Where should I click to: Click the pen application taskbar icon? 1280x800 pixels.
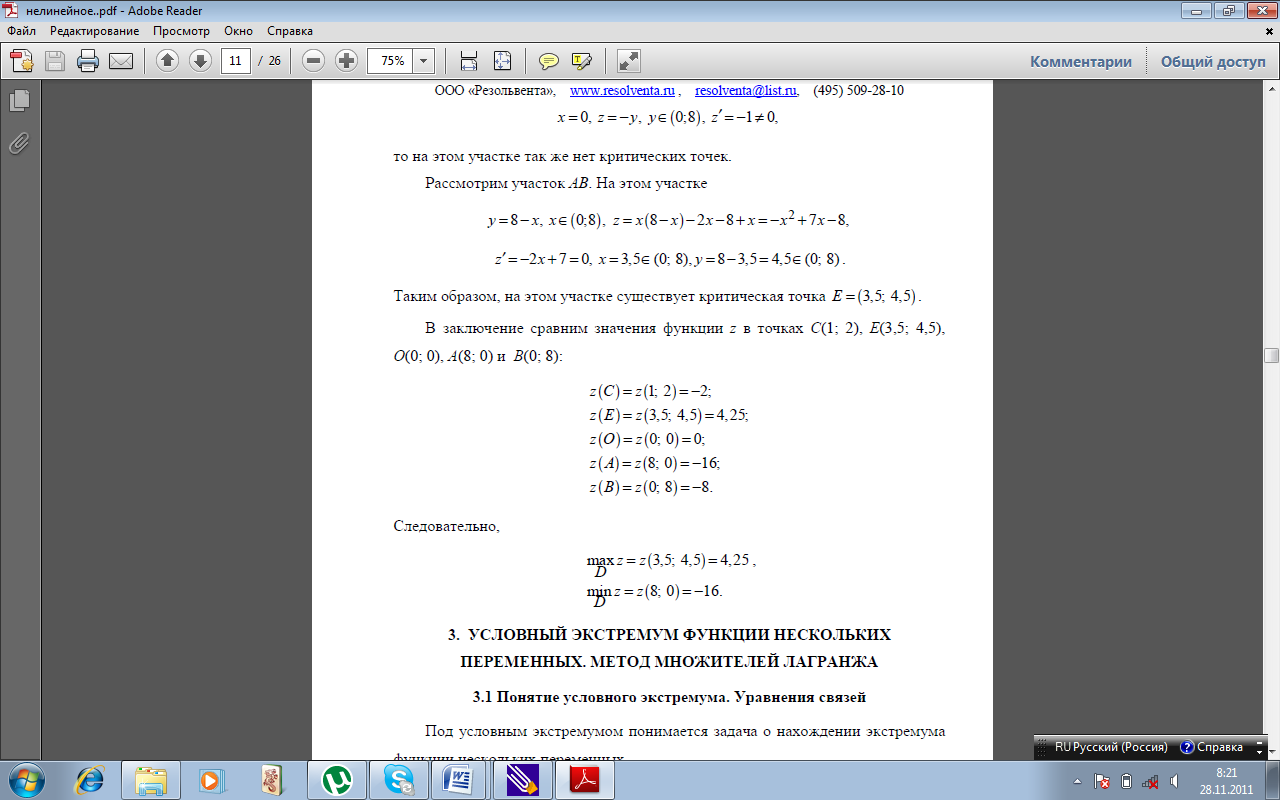pyautogui.click(x=522, y=778)
